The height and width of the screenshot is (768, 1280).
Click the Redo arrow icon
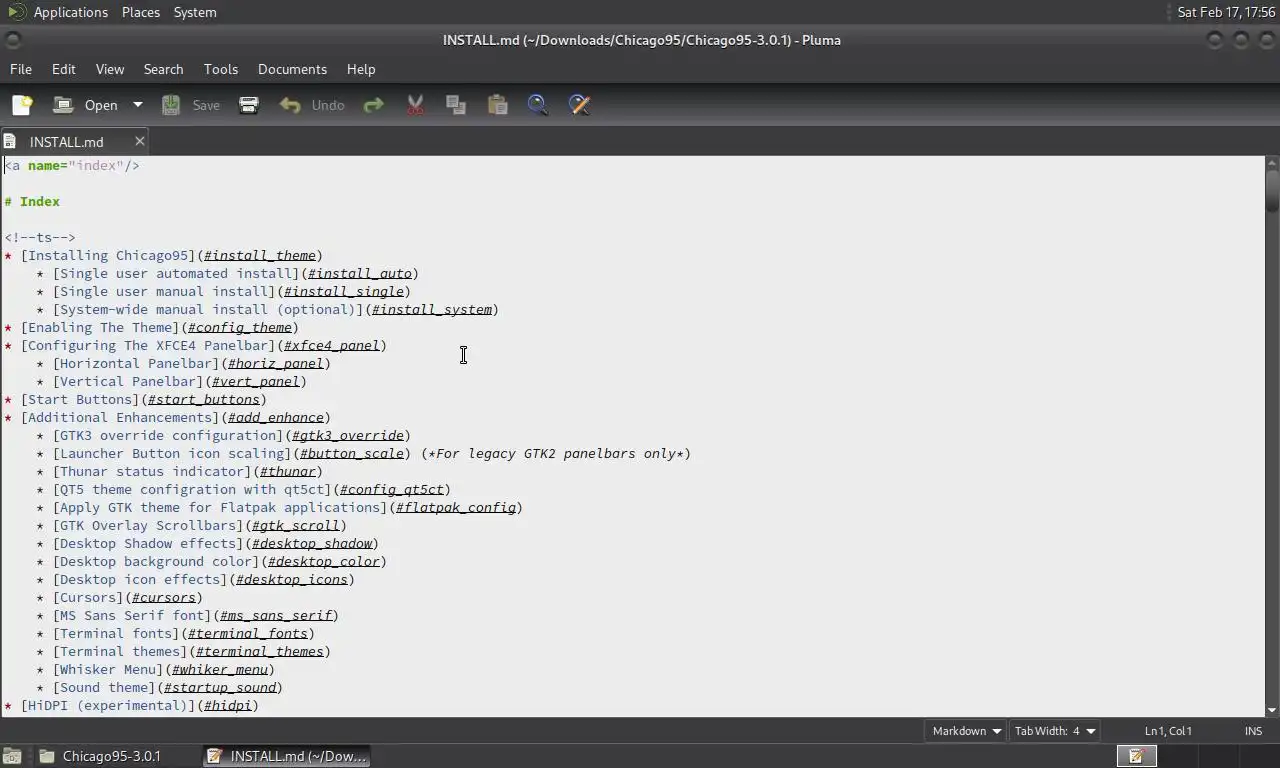373,105
